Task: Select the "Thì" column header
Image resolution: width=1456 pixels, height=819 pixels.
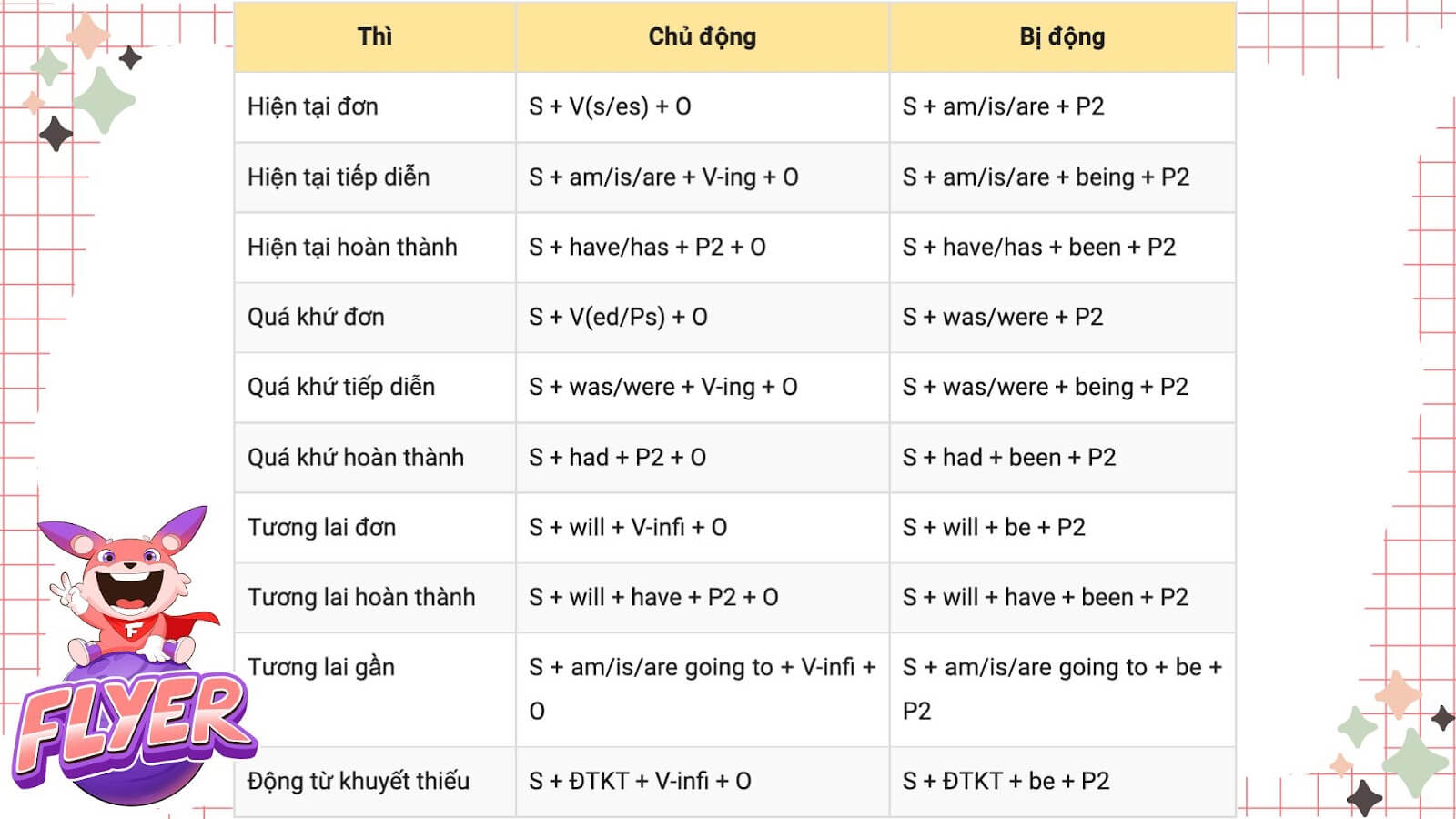Action: pyautogui.click(x=375, y=37)
